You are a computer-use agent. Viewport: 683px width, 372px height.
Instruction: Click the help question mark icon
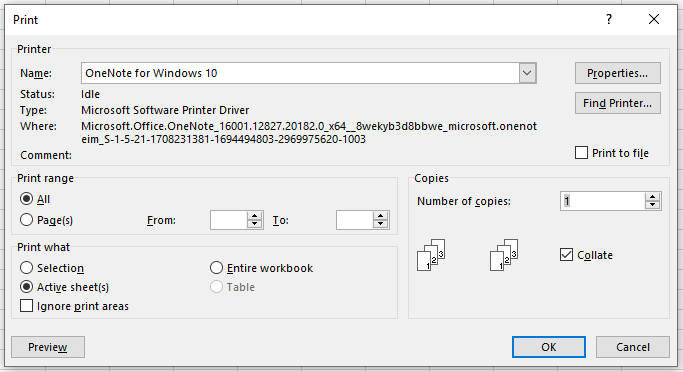point(609,19)
